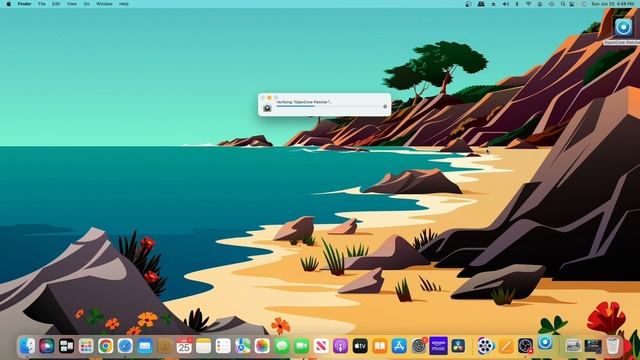
Task: Open the Apple menu
Action: [x=9, y=4]
